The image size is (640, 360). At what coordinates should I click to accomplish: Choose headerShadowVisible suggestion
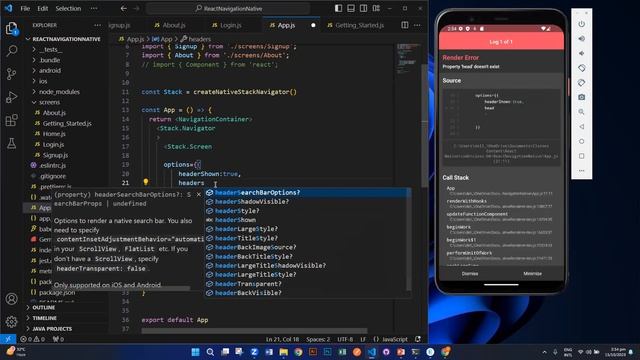click(x=306, y=202)
